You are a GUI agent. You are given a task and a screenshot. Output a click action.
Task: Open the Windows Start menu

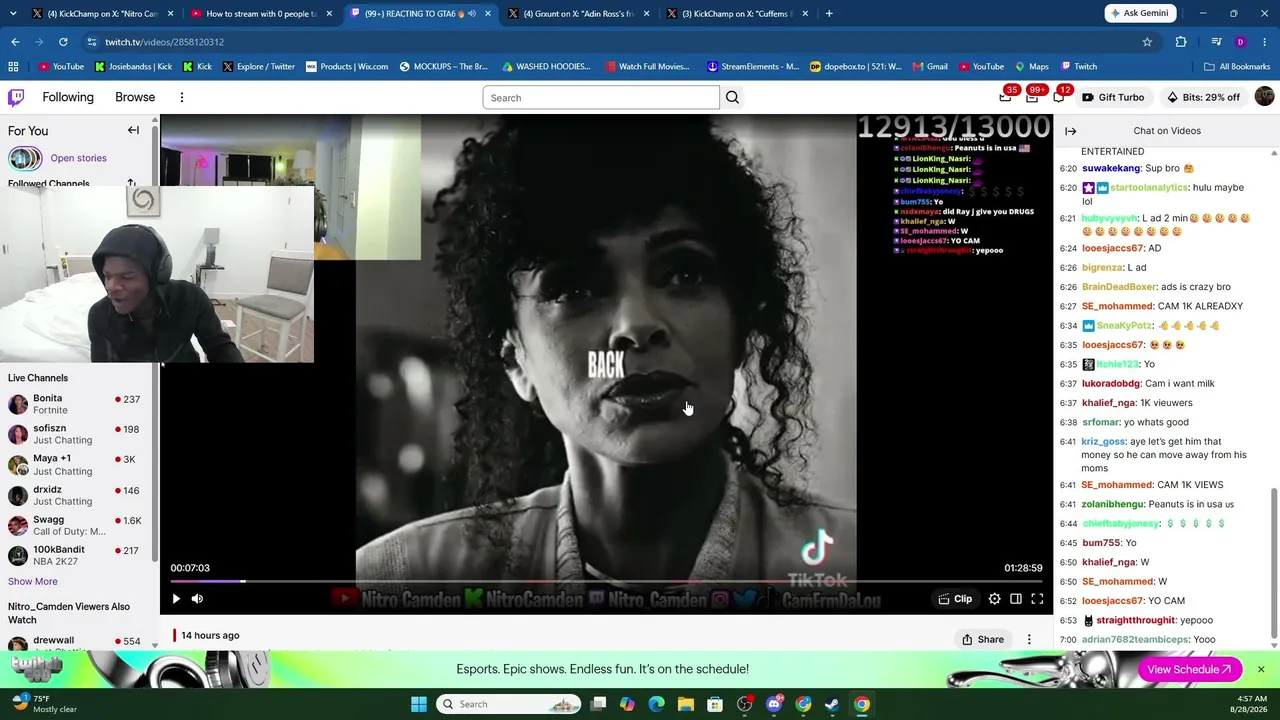click(x=418, y=704)
